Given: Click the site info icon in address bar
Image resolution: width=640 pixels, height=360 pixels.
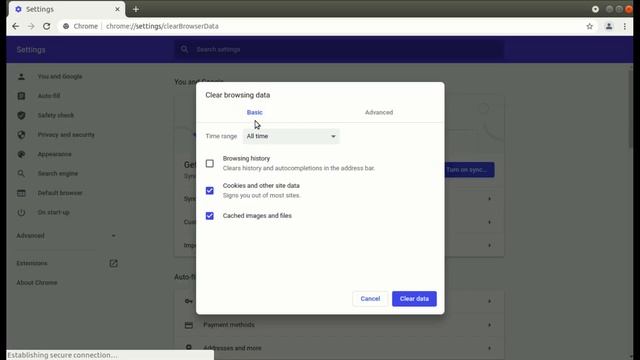Looking at the screenshot, I should pyautogui.click(x=66, y=26).
